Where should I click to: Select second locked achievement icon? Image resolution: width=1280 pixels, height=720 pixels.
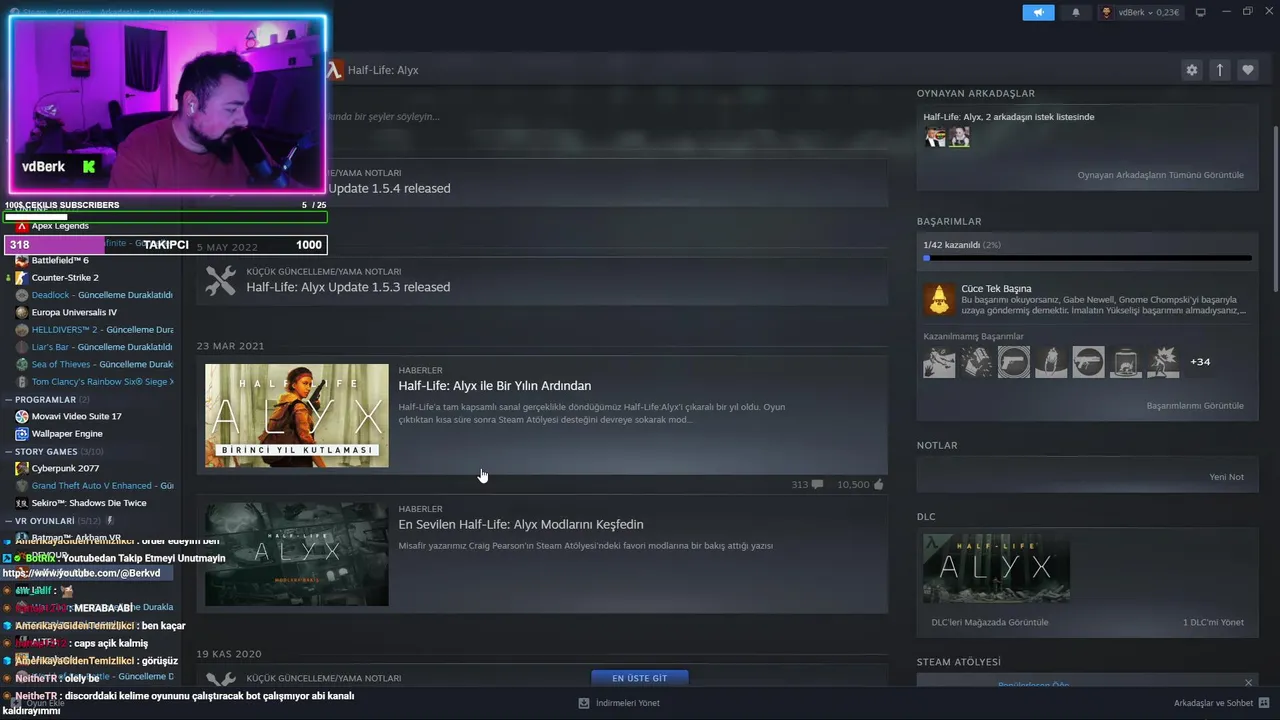[x=976, y=362]
